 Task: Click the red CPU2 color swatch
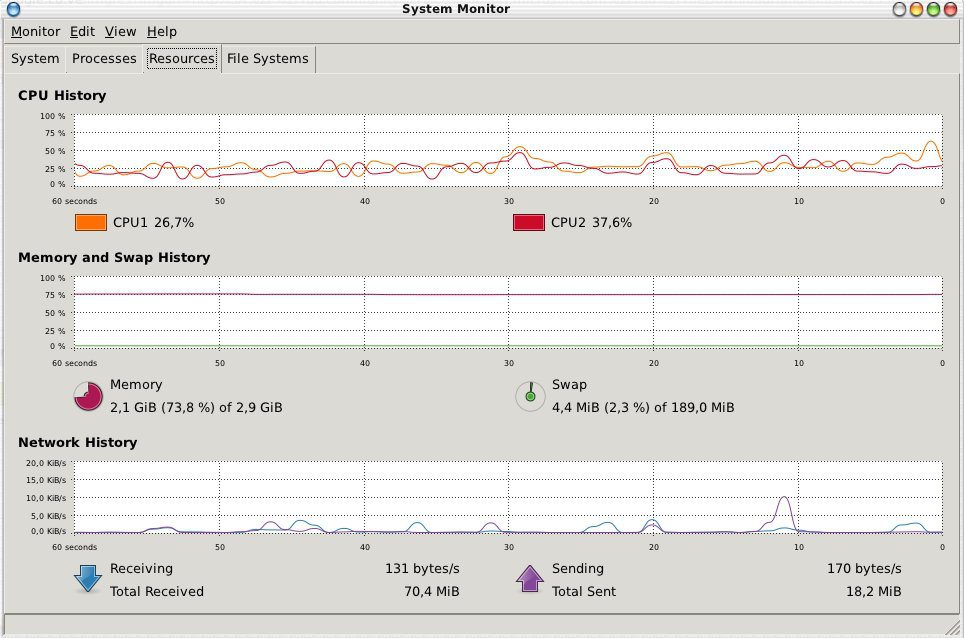(529, 223)
